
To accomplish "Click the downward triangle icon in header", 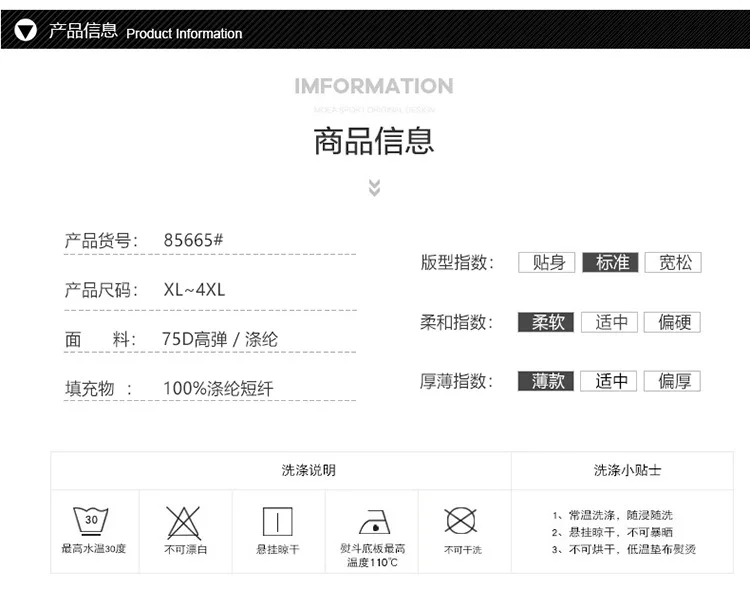I will pyautogui.click(x=25, y=30).
